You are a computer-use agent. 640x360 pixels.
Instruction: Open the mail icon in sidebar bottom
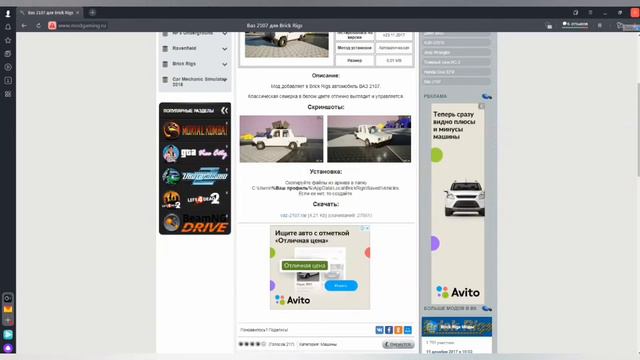pyautogui.click(x=8, y=309)
